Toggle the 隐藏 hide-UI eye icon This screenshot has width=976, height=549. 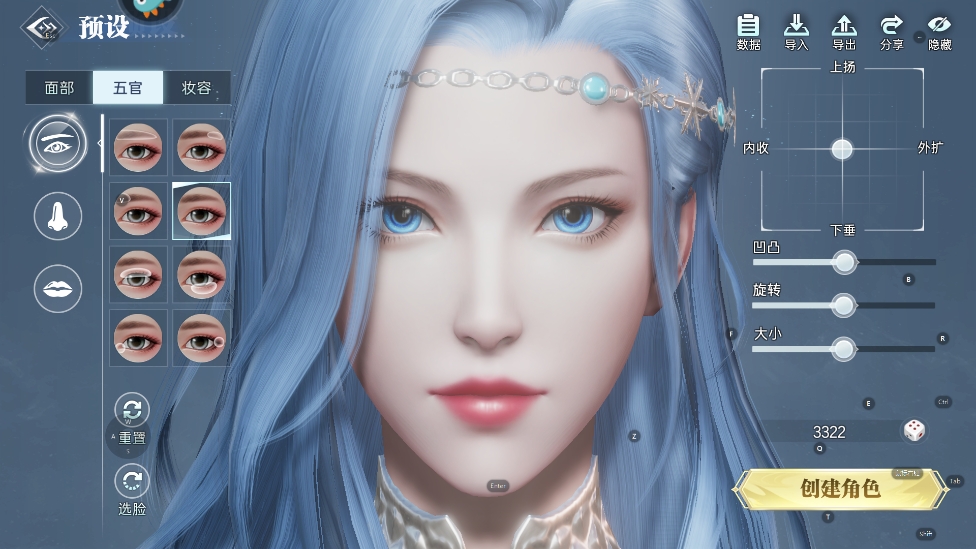939,32
